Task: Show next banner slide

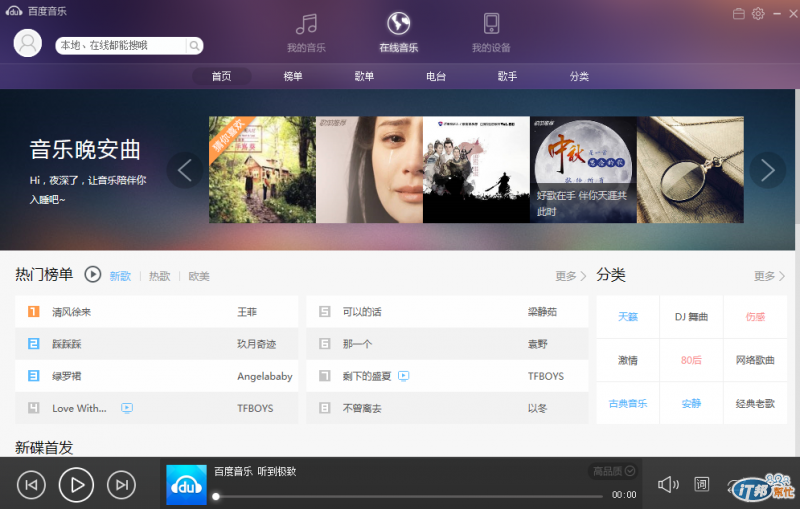Action: coord(768,170)
